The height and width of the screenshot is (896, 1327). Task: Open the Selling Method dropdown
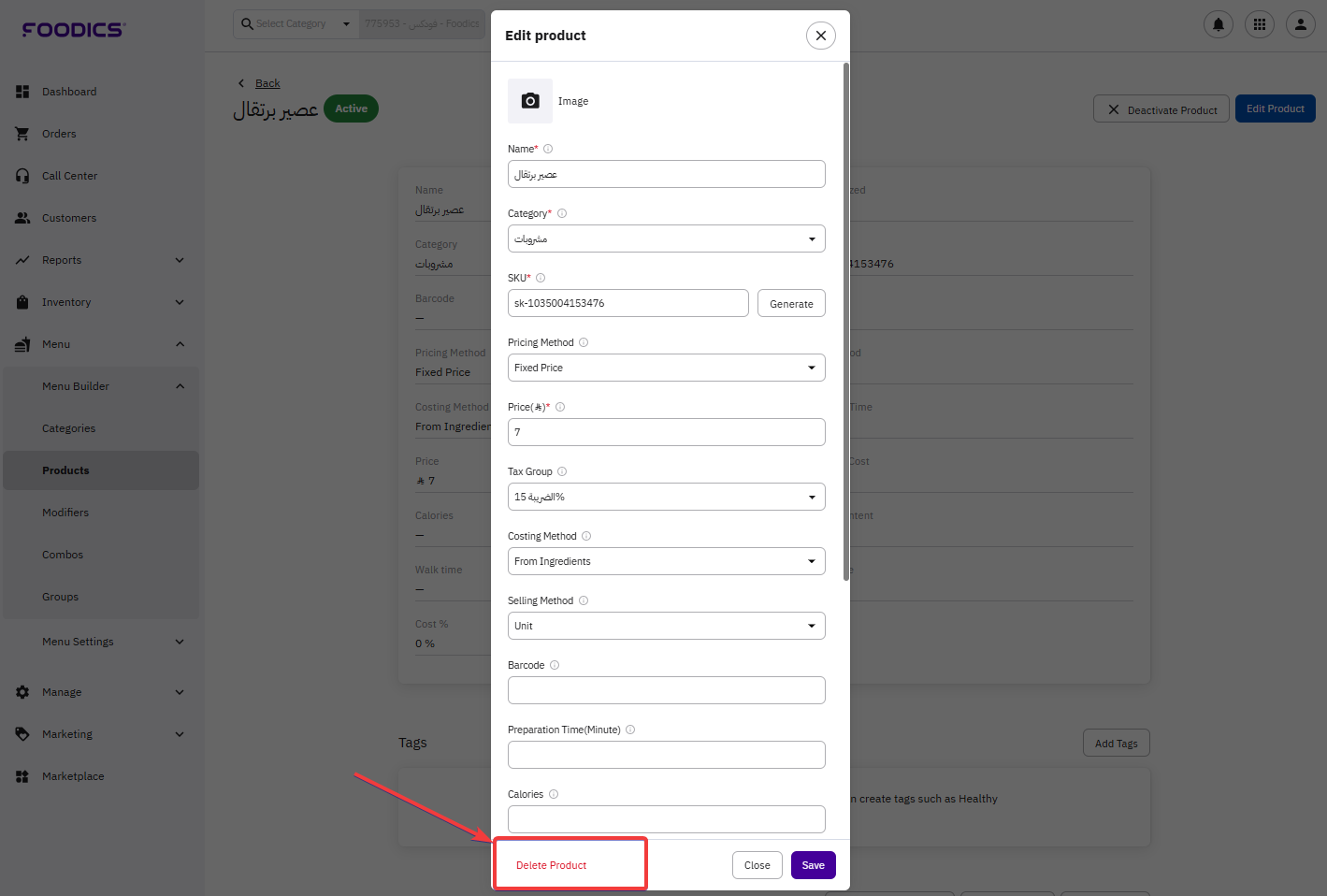666,626
